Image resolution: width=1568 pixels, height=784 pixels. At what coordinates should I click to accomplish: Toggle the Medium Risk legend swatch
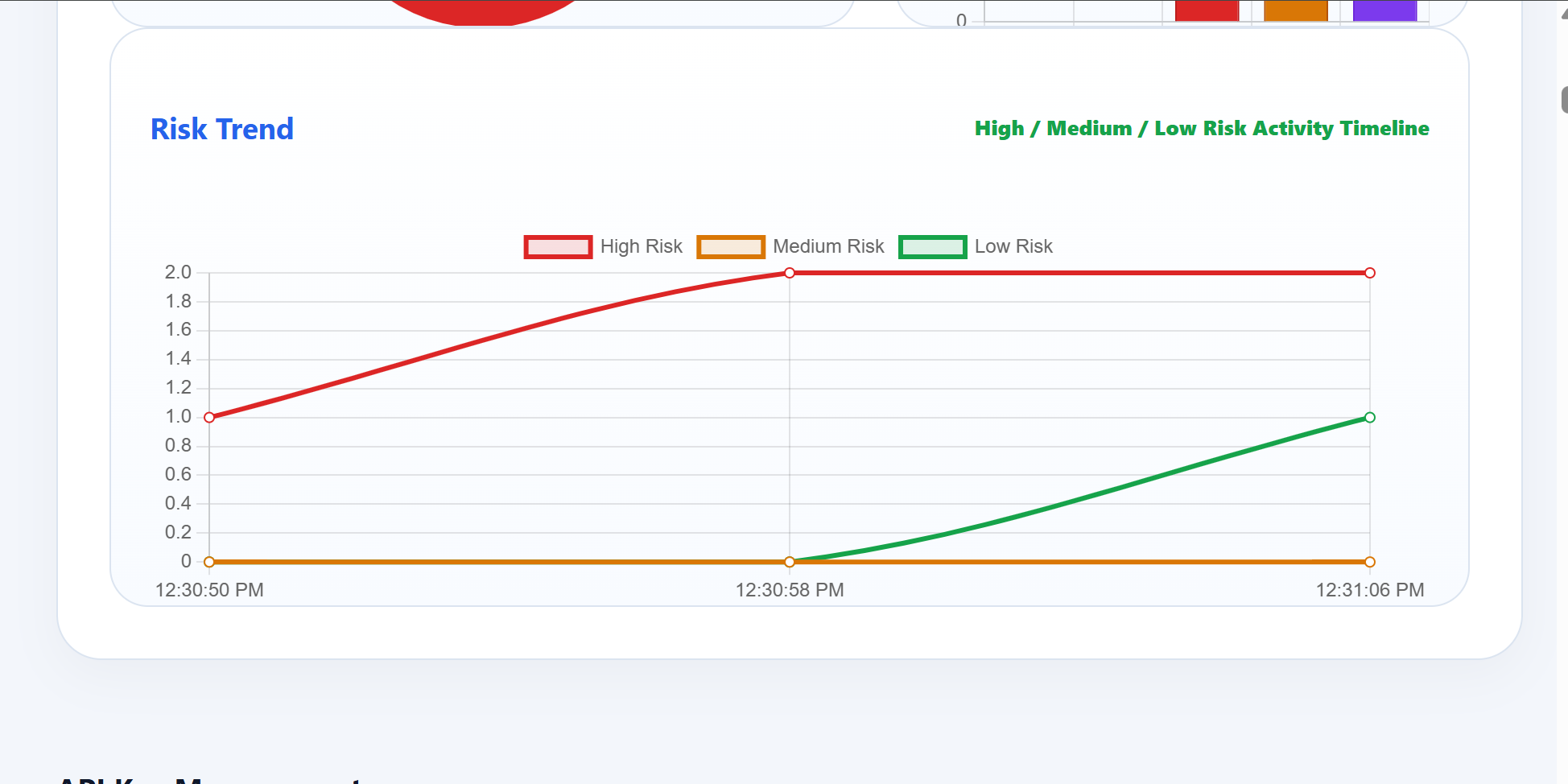[x=731, y=247]
